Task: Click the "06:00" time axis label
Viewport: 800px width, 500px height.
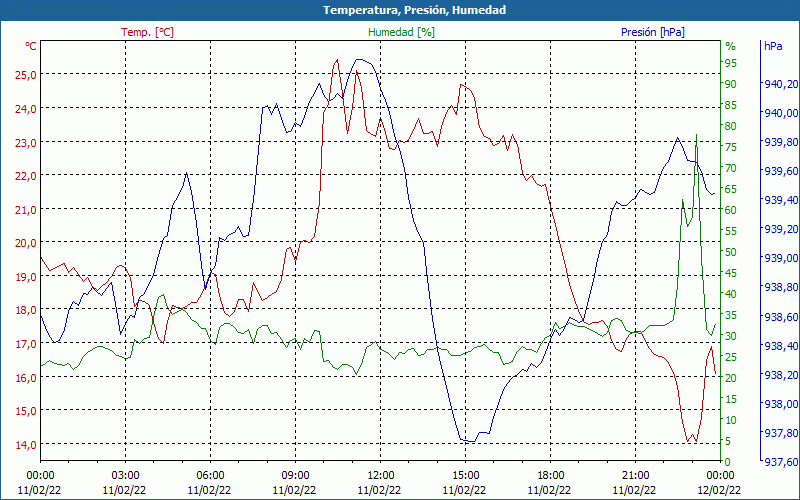Action: click(x=210, y=476)
